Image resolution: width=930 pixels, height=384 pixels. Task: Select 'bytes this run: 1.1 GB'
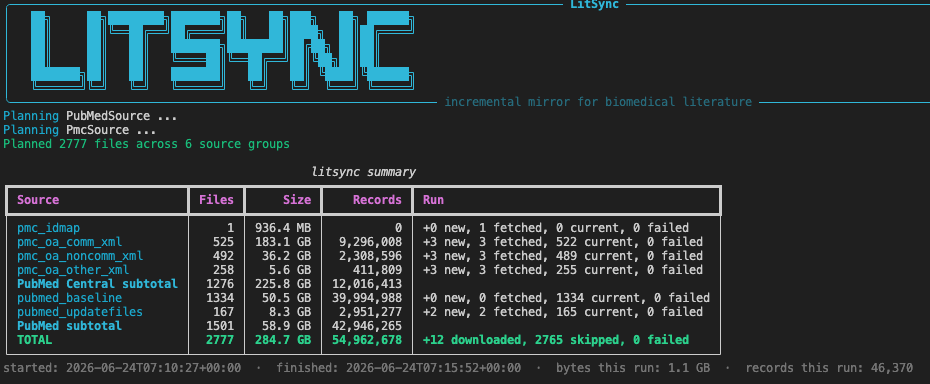point(633,368)
